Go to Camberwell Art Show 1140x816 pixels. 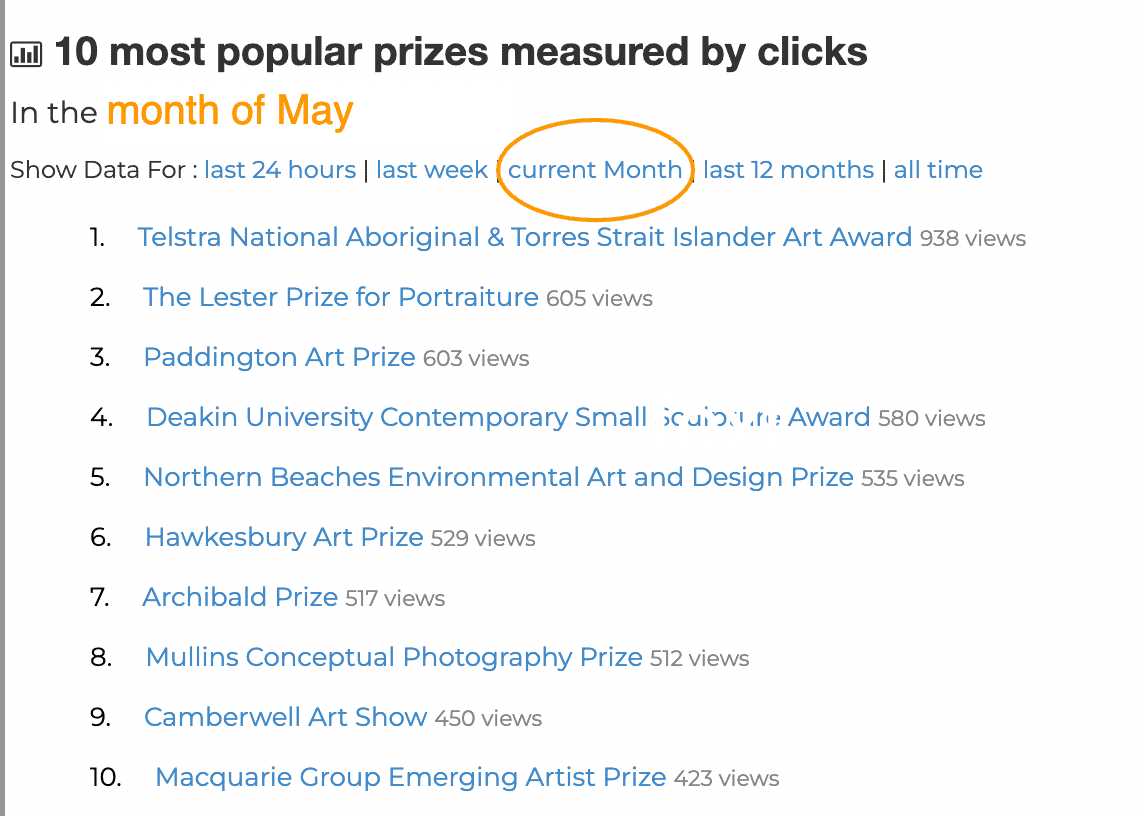(285, 717)
